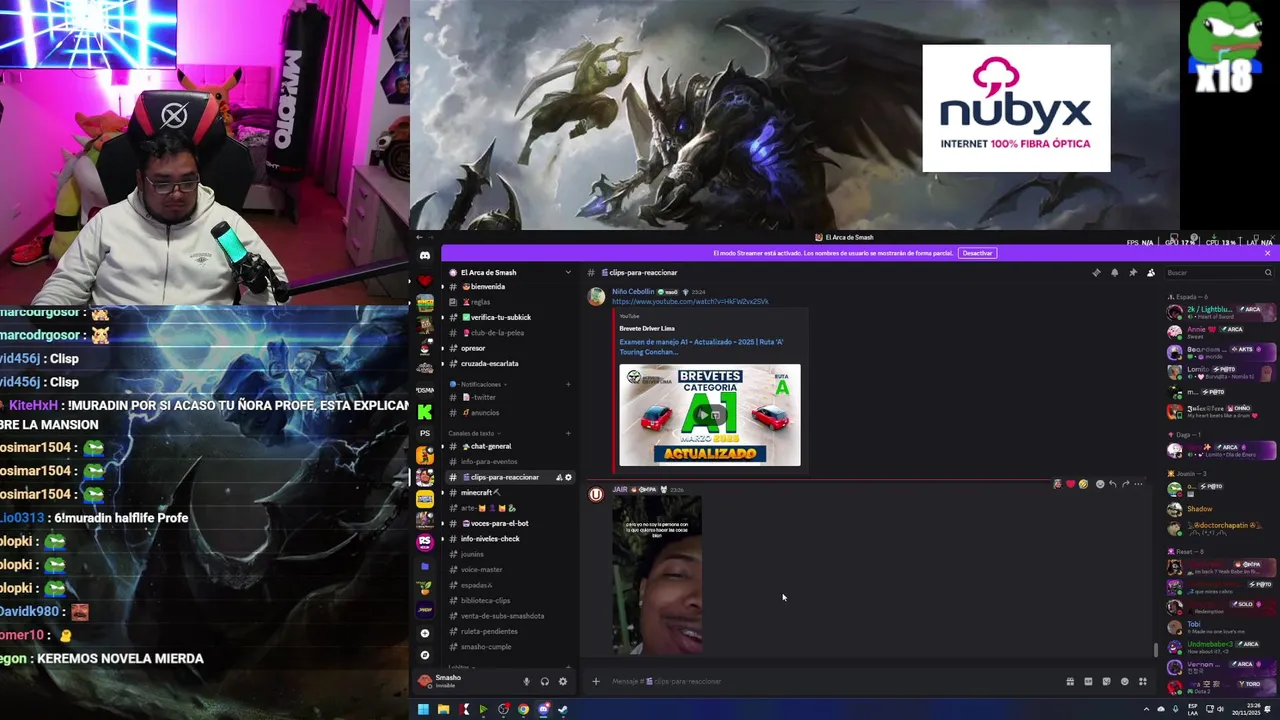This screenshot has width=1280, height=720.
Task: Open more options dots on JAIR message
Action: coord(1138,484)
